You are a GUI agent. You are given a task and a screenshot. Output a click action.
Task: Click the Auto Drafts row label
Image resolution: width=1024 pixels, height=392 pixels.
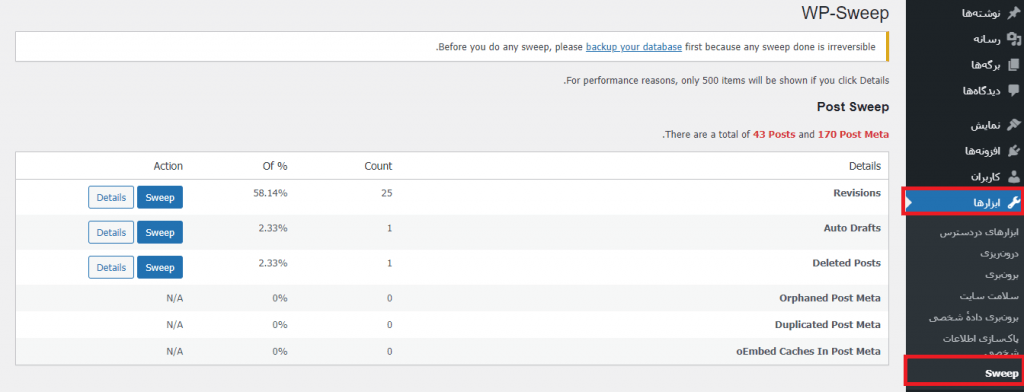coord(852,229)
